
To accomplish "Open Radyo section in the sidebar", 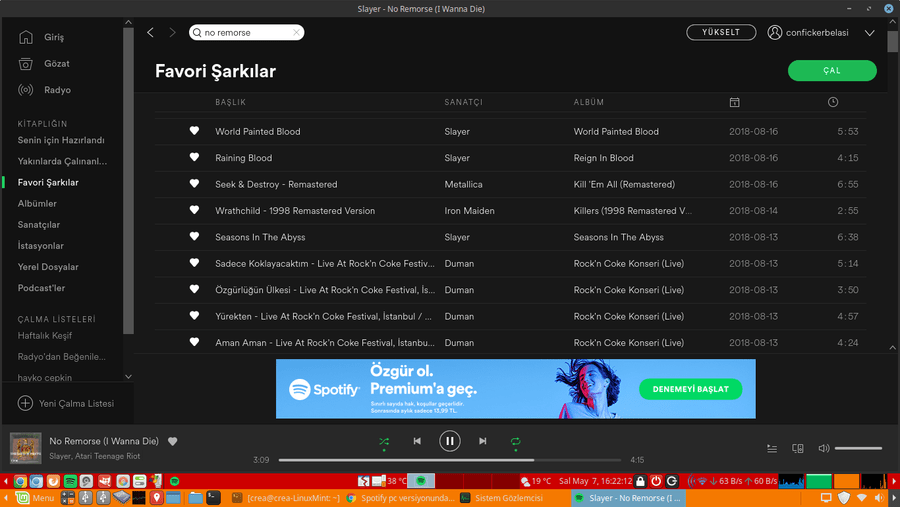I will click(44, 90).
